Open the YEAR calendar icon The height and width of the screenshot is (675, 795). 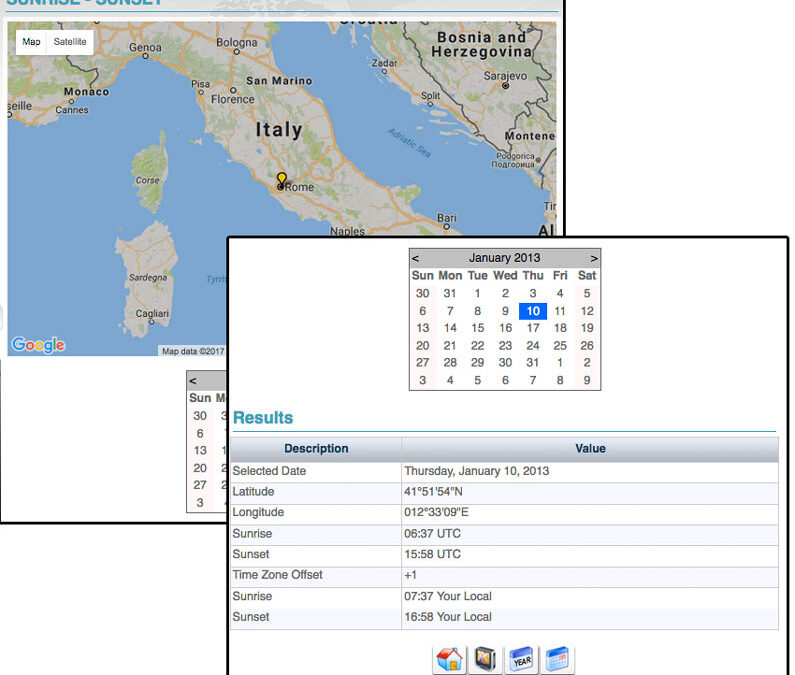(521, 659)
